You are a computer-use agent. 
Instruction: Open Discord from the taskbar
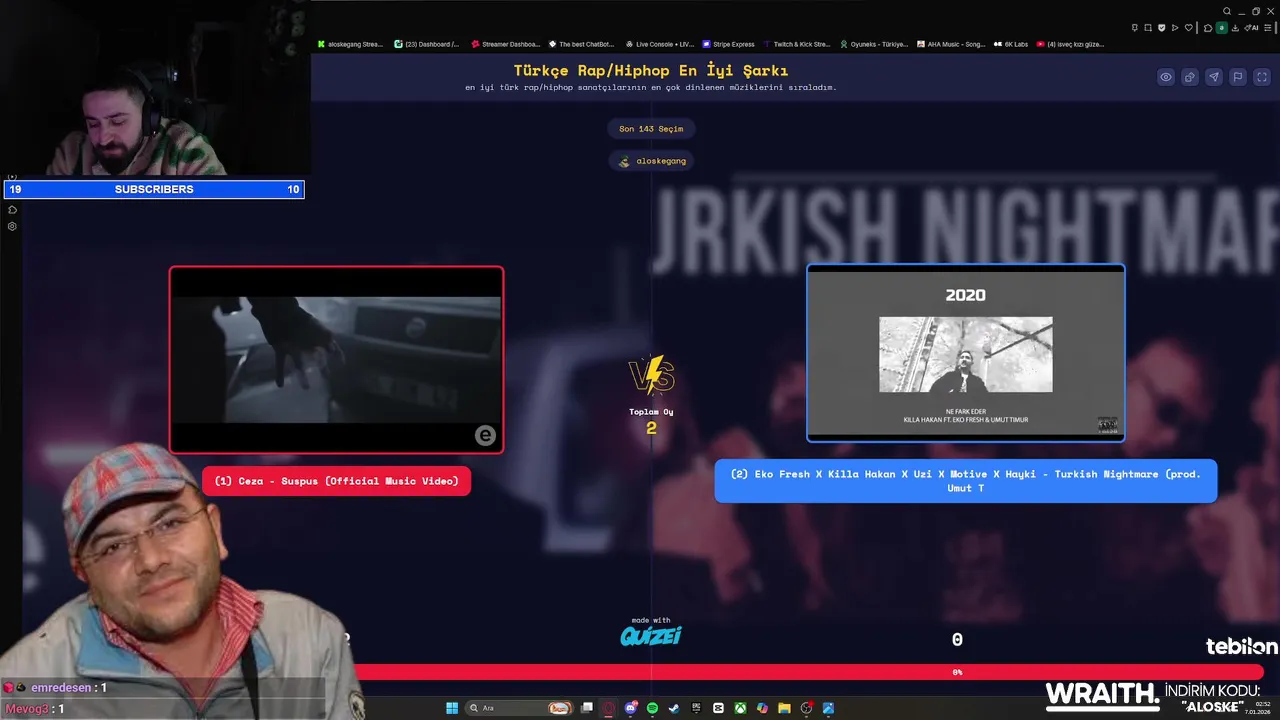tap(631, 708)
